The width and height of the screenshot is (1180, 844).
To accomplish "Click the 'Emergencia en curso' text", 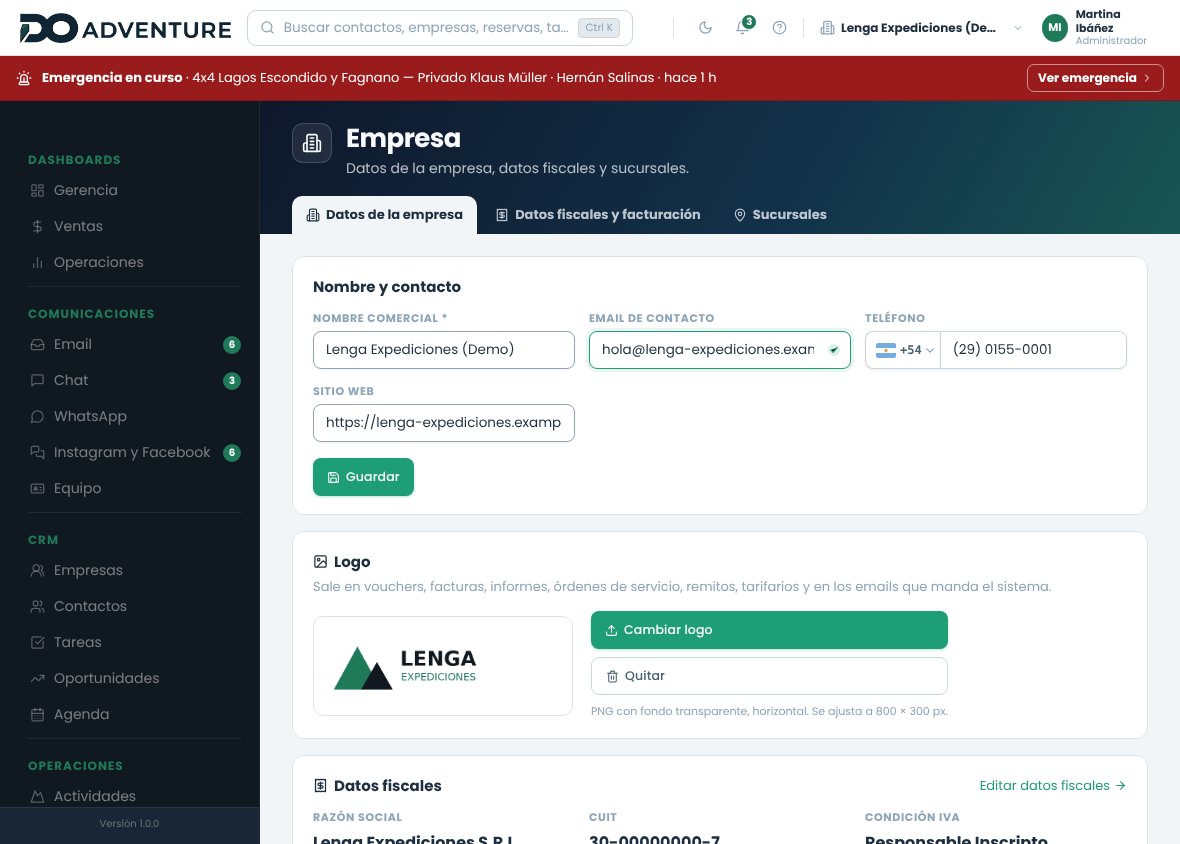I will point(112,78).
